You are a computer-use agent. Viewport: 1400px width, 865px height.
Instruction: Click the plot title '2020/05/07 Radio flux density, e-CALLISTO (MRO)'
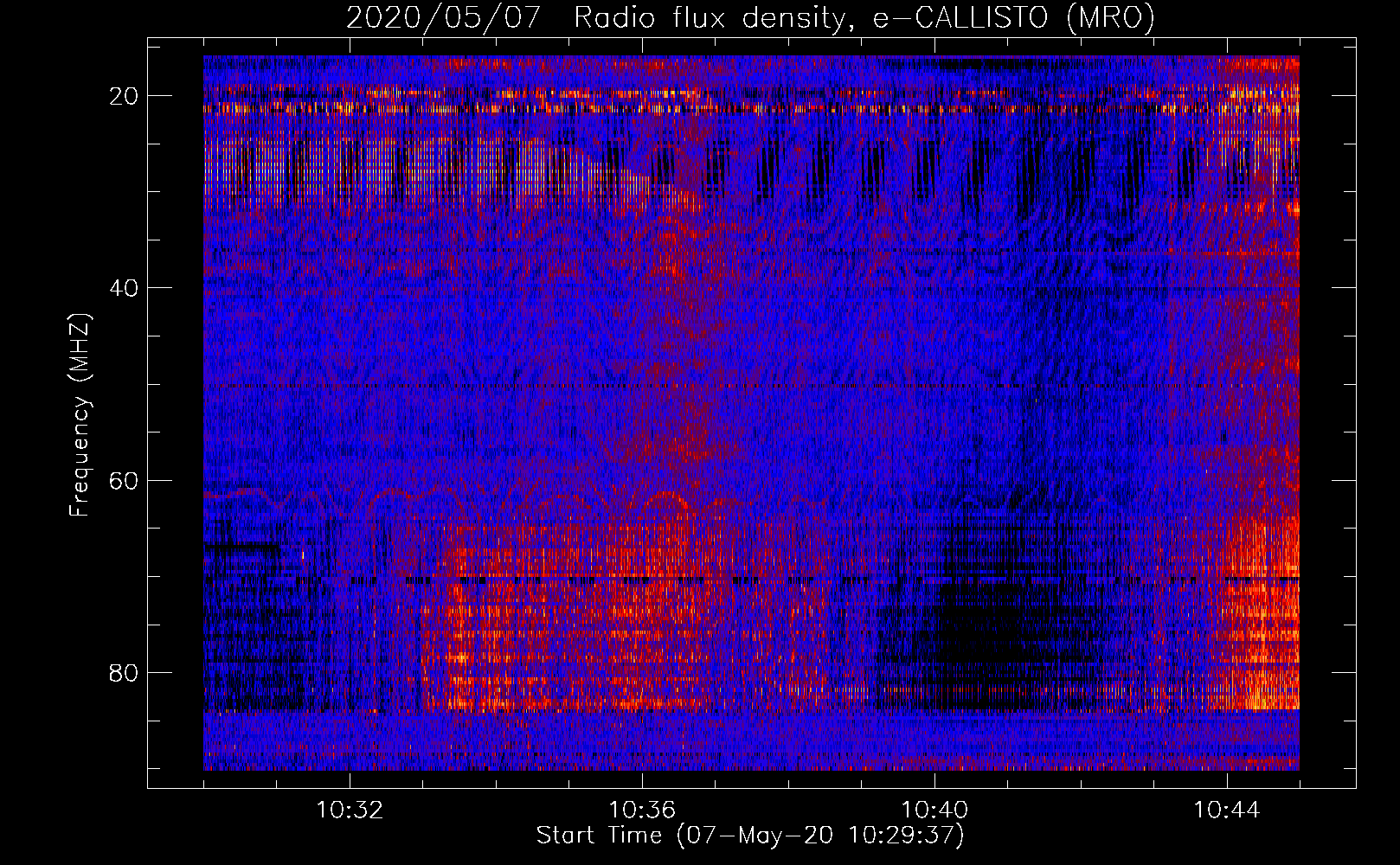pos(751,17)
